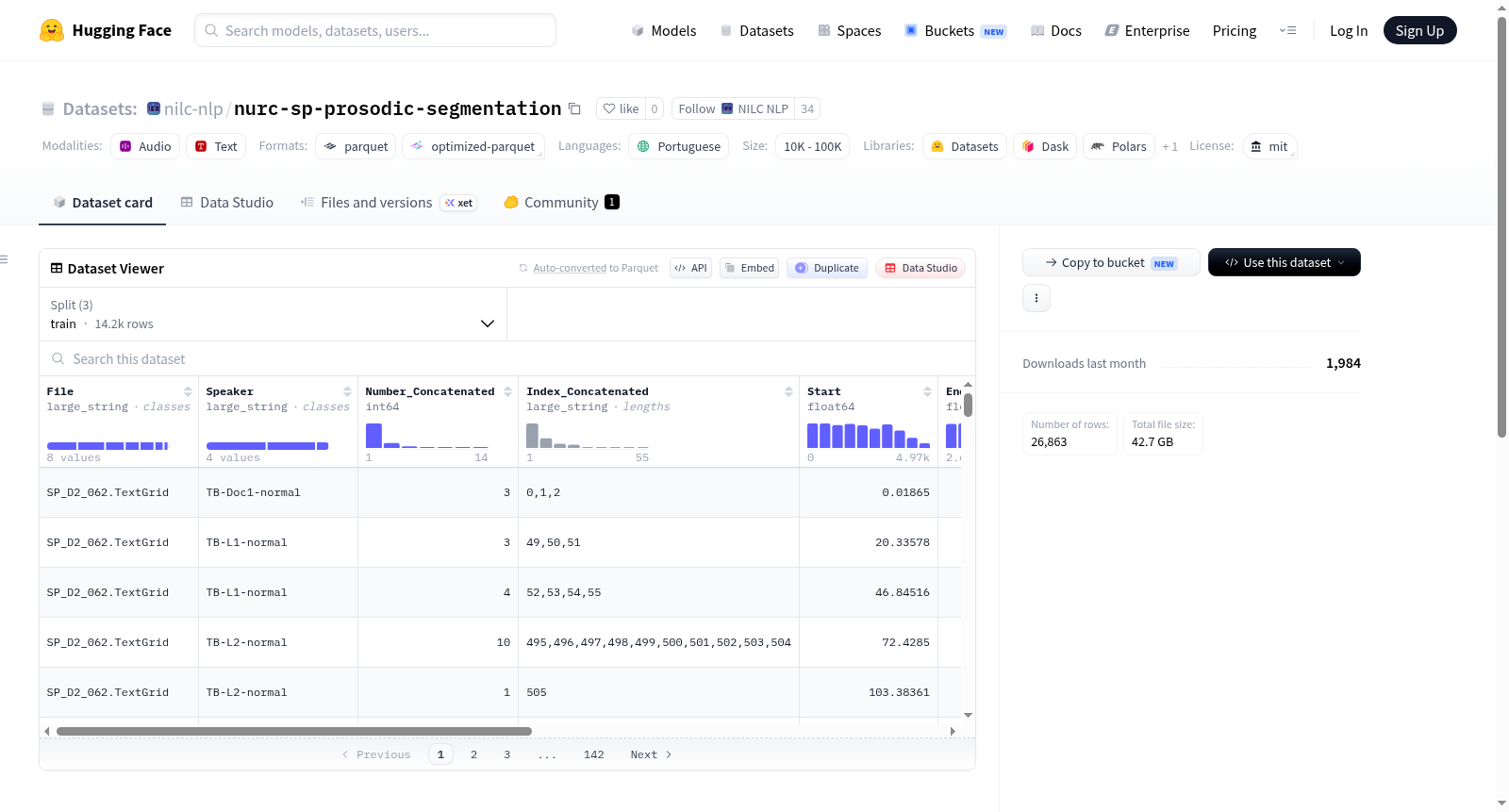Click the like heart button
Image resolution: width=1509 pixels, height=812 pixels.
click(x=621, y=108)
